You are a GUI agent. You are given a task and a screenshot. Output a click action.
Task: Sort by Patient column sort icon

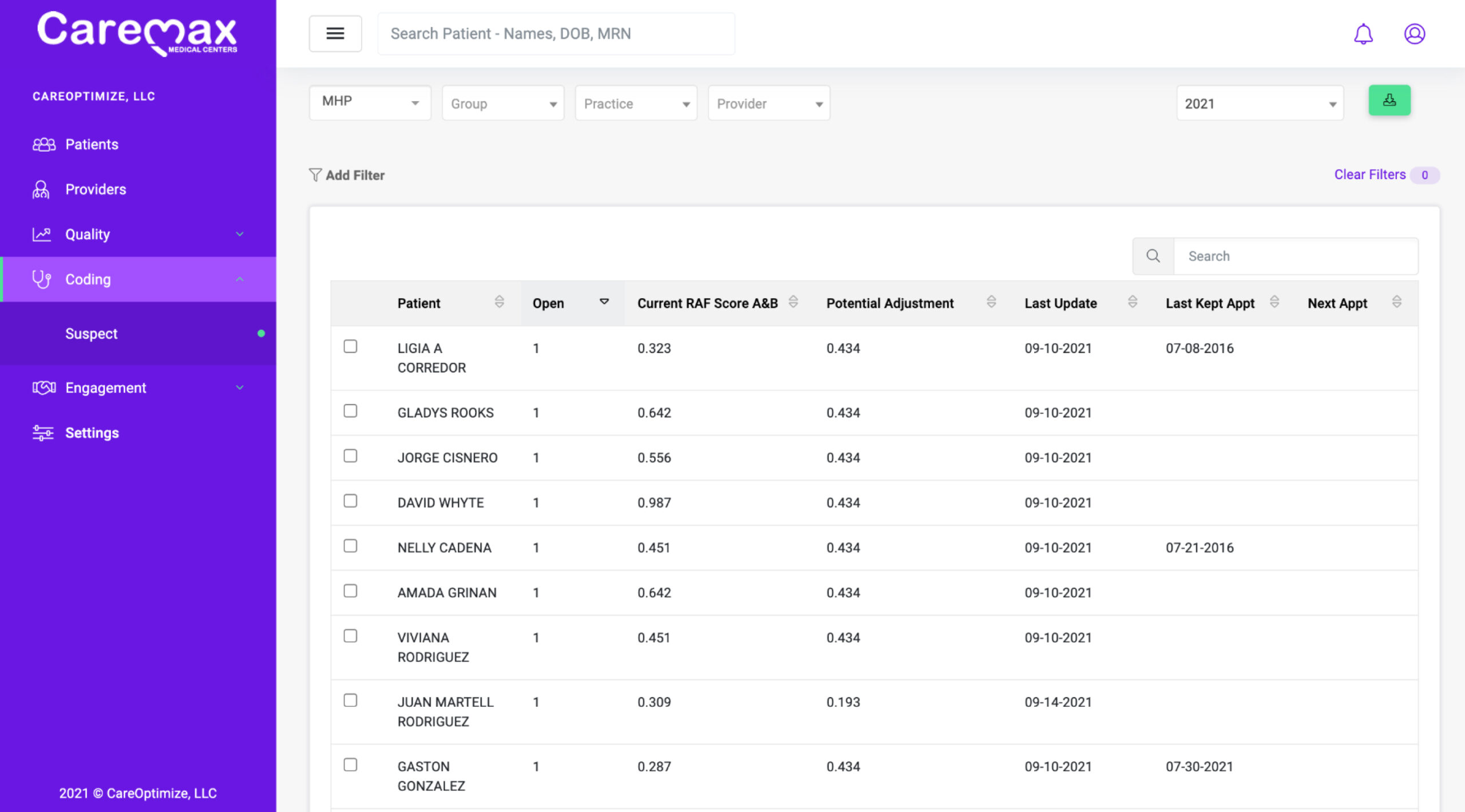coord(500,302)
